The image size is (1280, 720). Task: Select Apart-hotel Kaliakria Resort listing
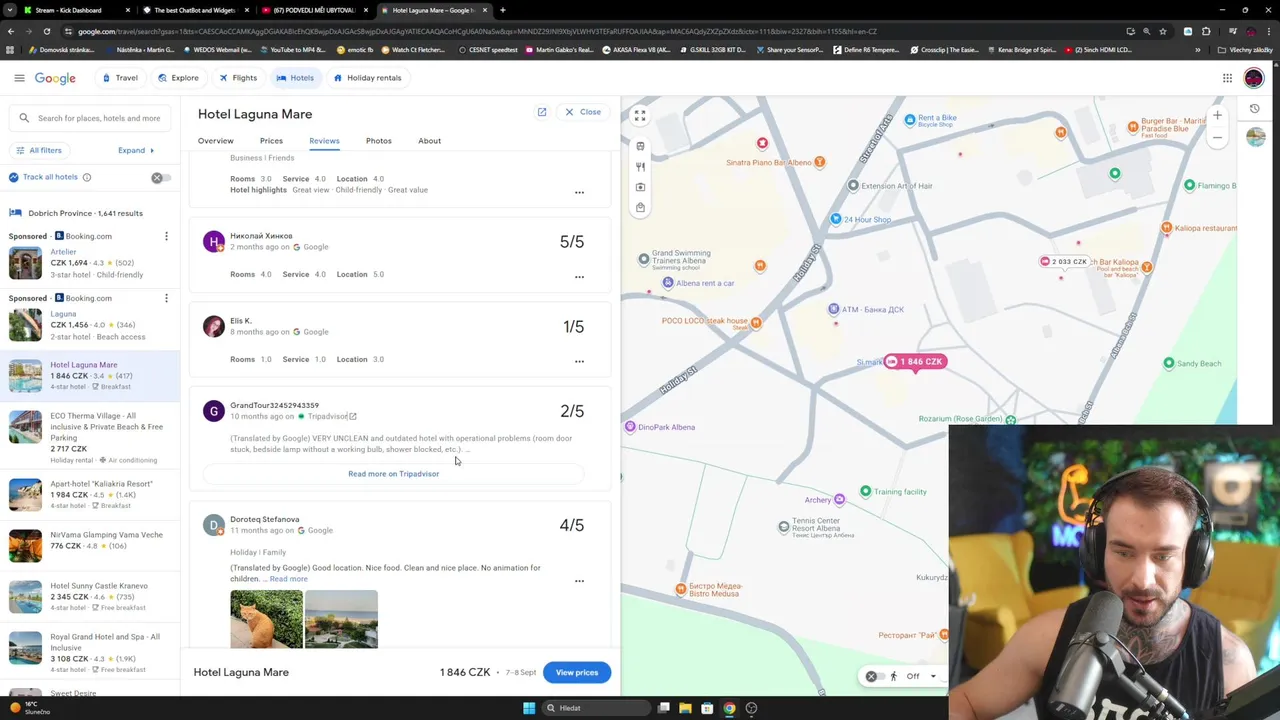tap(90, 494)
